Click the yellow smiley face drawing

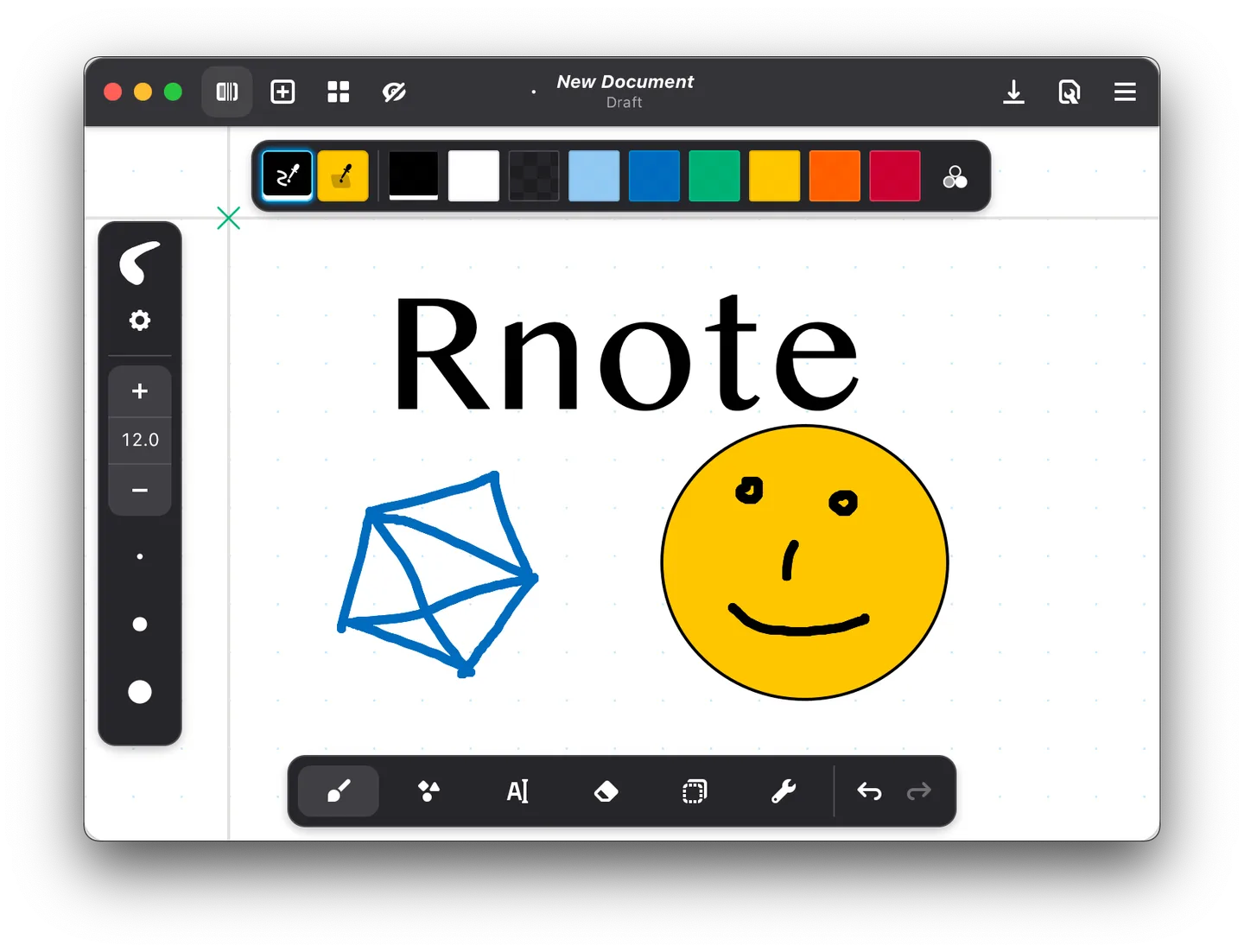pos(805,562)
